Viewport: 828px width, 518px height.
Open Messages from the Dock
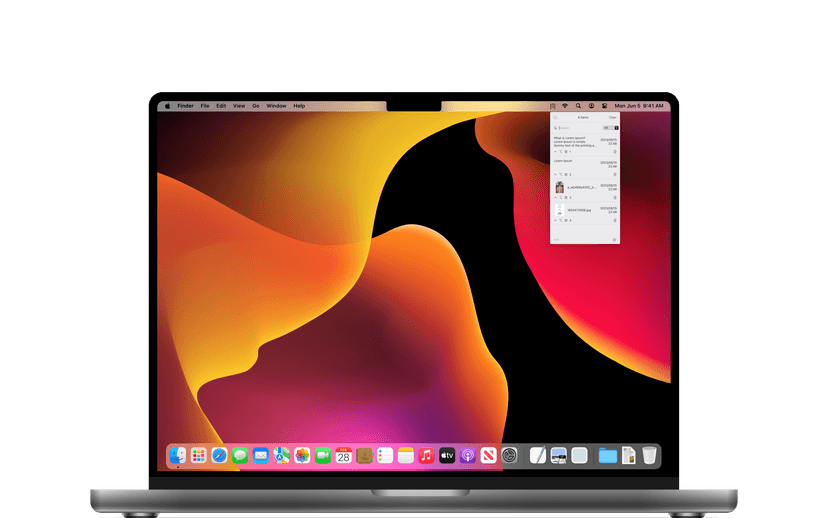240,455
